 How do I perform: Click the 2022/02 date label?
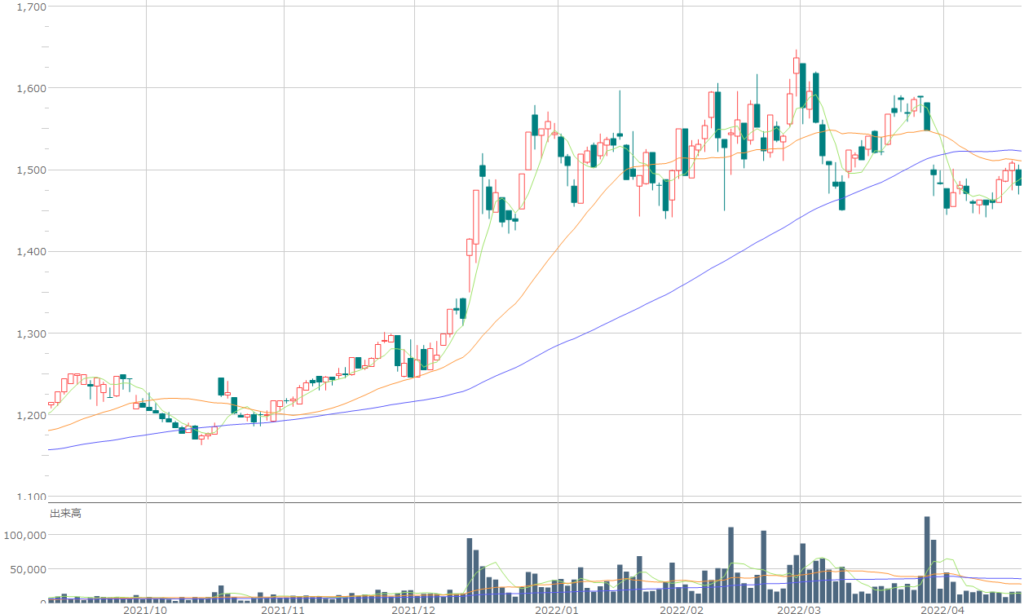tap(681, 609)
